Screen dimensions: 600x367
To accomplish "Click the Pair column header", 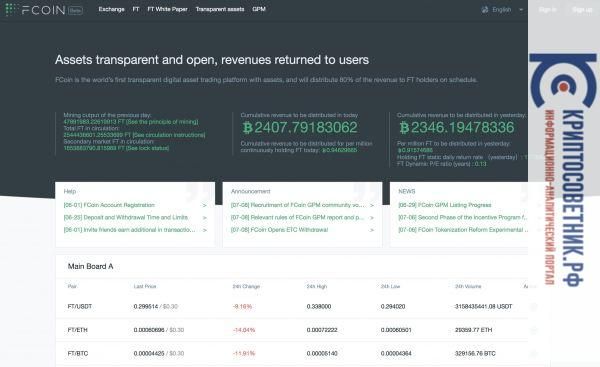I will click(x=72, y=286).
